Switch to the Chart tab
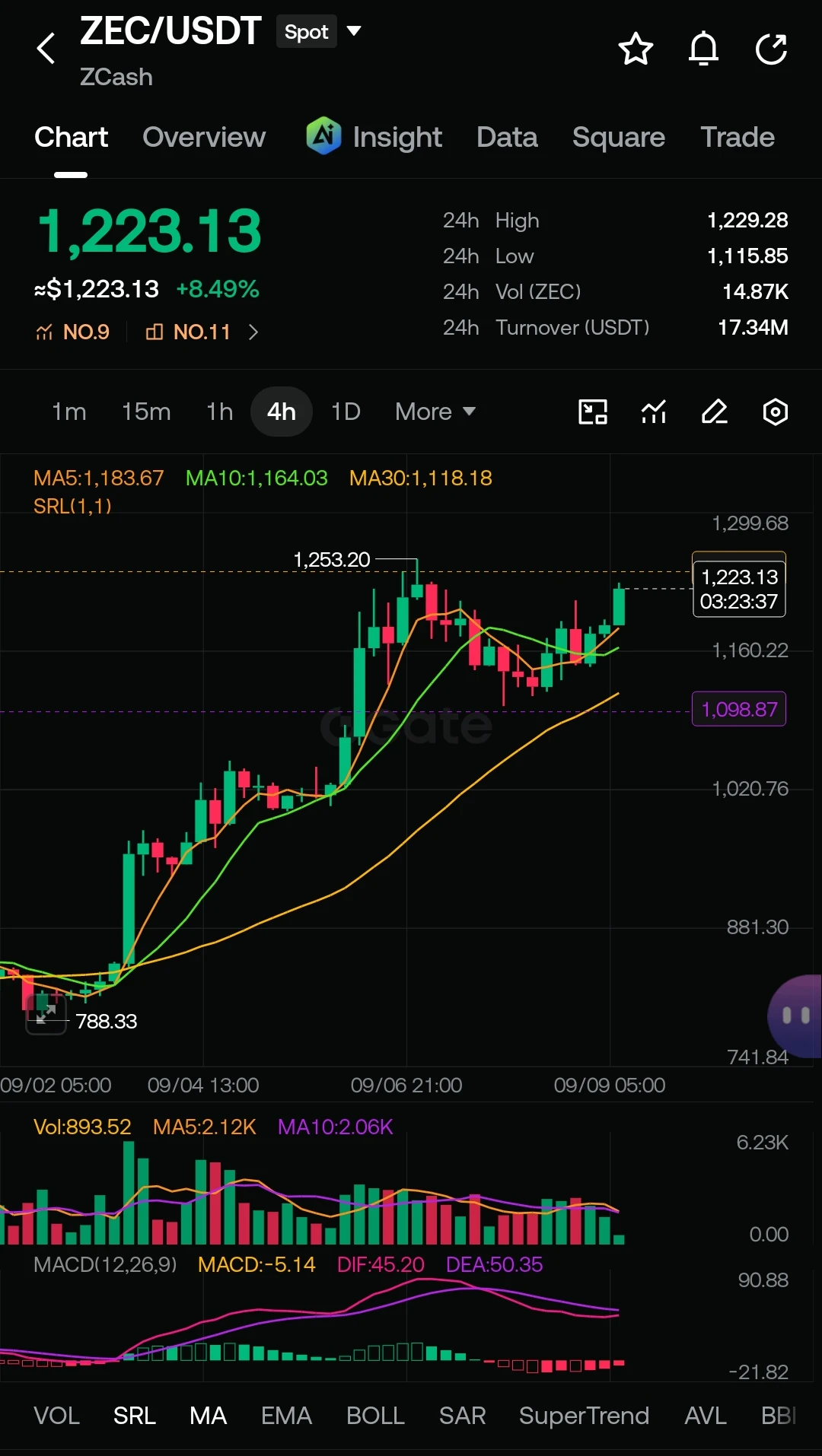Screen dimensions: 822x1456 (x=71, y=137)
